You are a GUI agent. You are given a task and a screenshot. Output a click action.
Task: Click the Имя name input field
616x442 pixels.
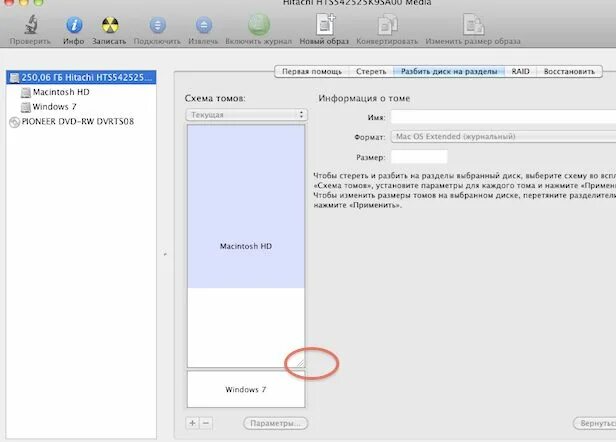(x=503, y=117)
